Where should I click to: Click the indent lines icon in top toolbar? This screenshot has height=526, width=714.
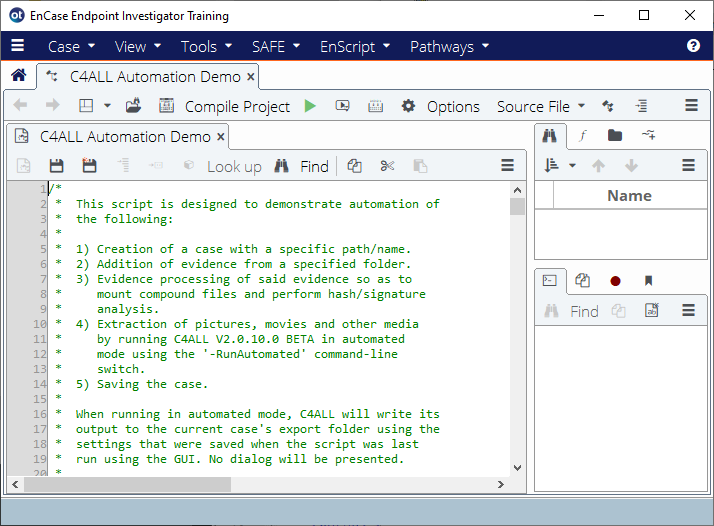[642, 106]
